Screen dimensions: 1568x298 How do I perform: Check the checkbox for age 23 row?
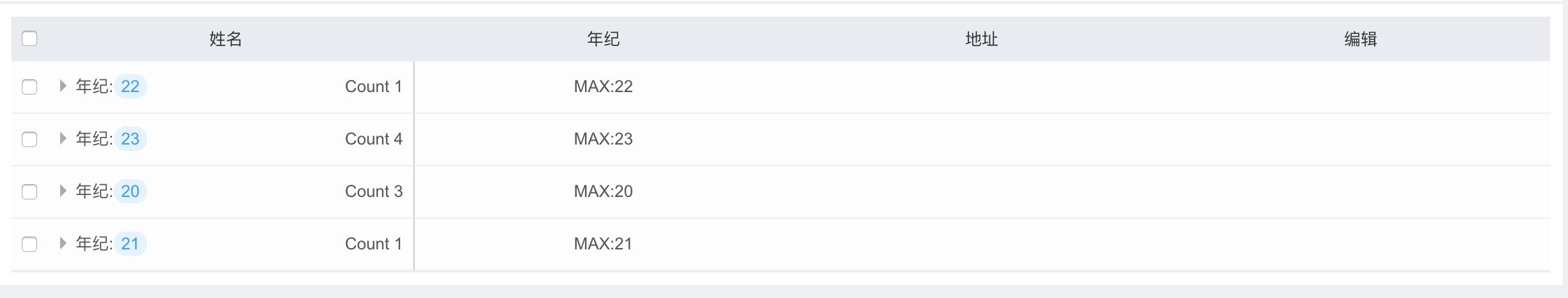tap(29, 139)
